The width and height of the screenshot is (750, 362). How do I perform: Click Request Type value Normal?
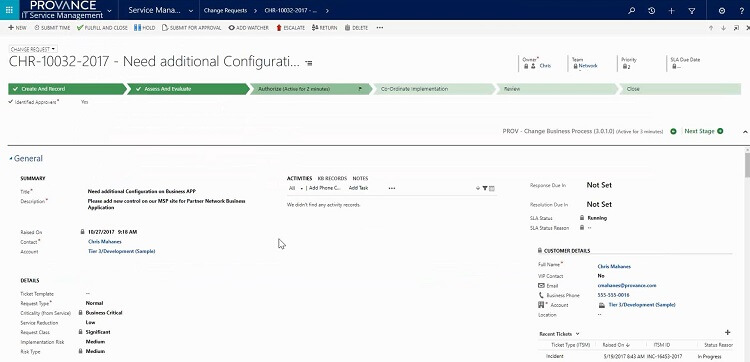click(x=94, y=303)
